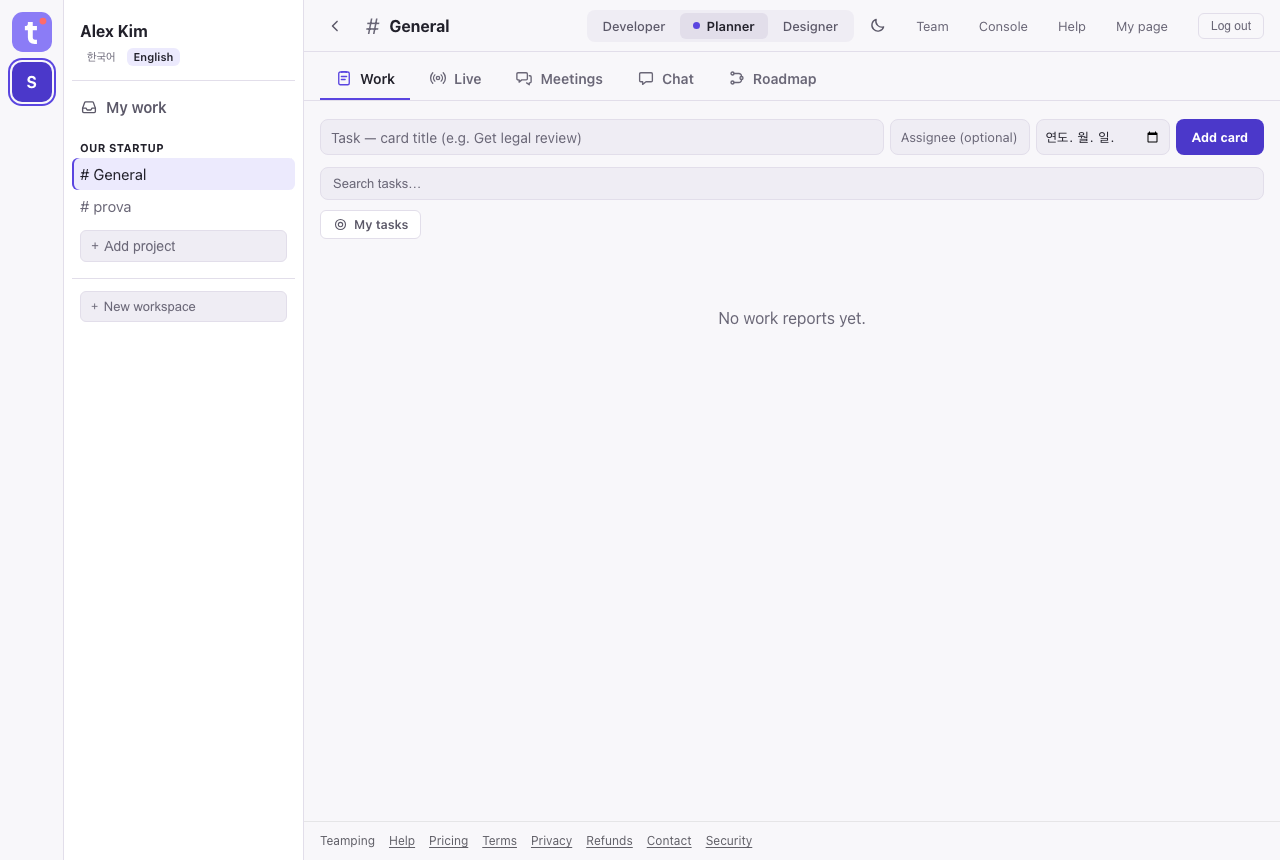Image resolution: width=1280 pixels, height=860 pixels.
Task: Toggle dark mode moon icon
Action: click(x=878, y=26)
